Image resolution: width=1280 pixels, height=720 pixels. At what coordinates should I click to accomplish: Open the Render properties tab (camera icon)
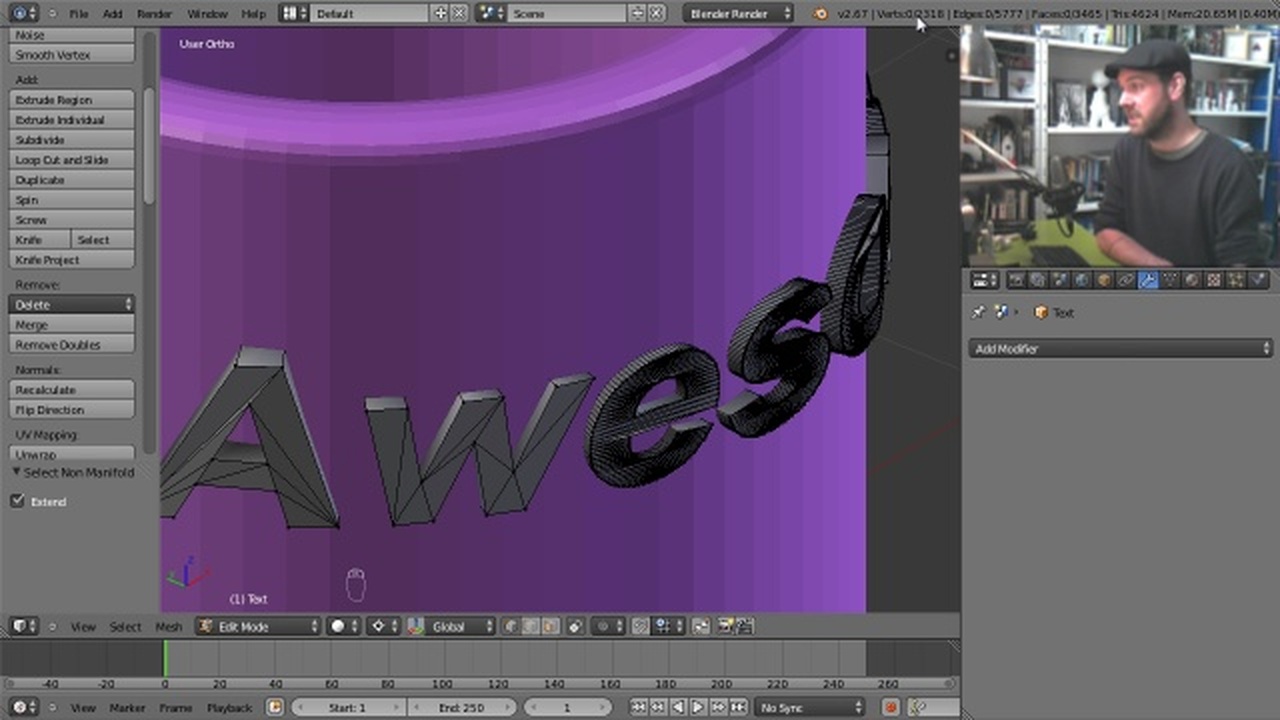1016,280
